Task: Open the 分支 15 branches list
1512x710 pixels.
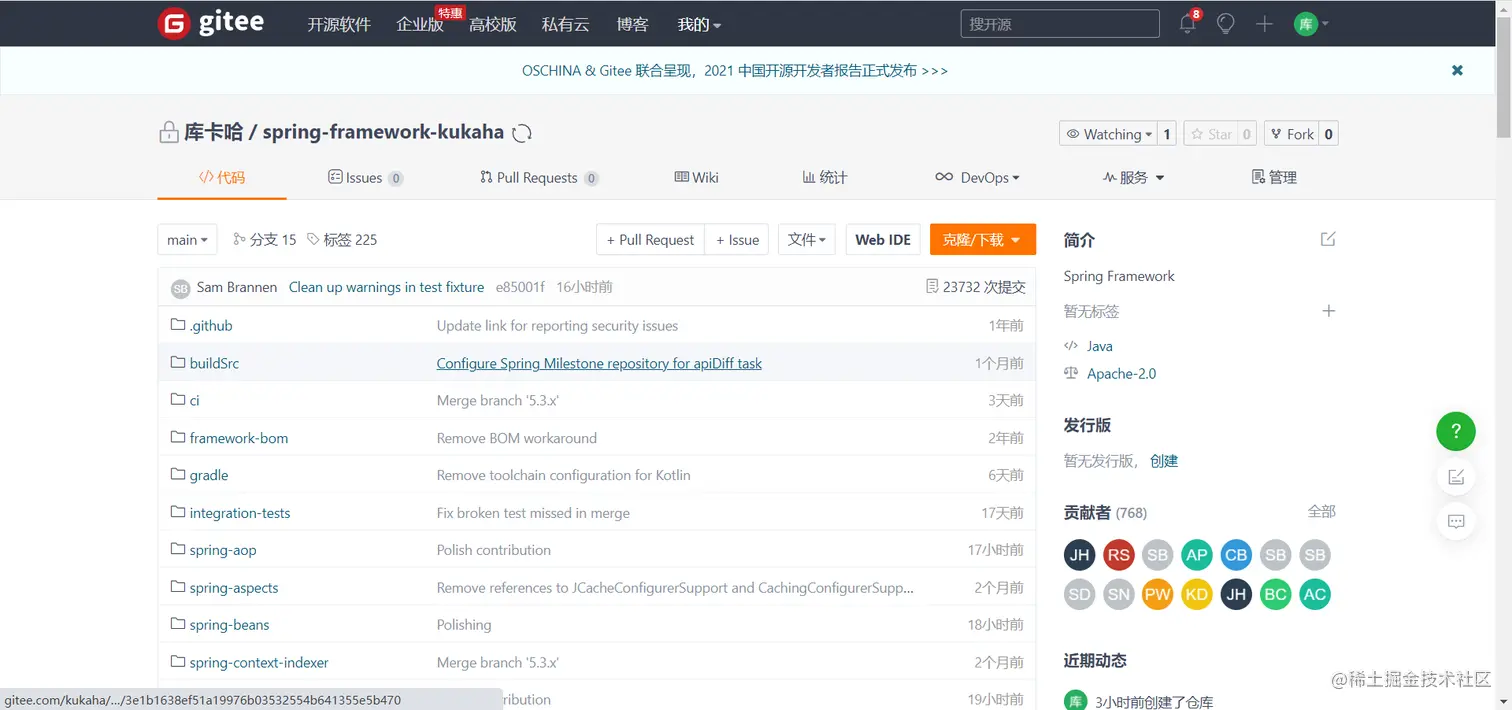Action: point(265,239)
